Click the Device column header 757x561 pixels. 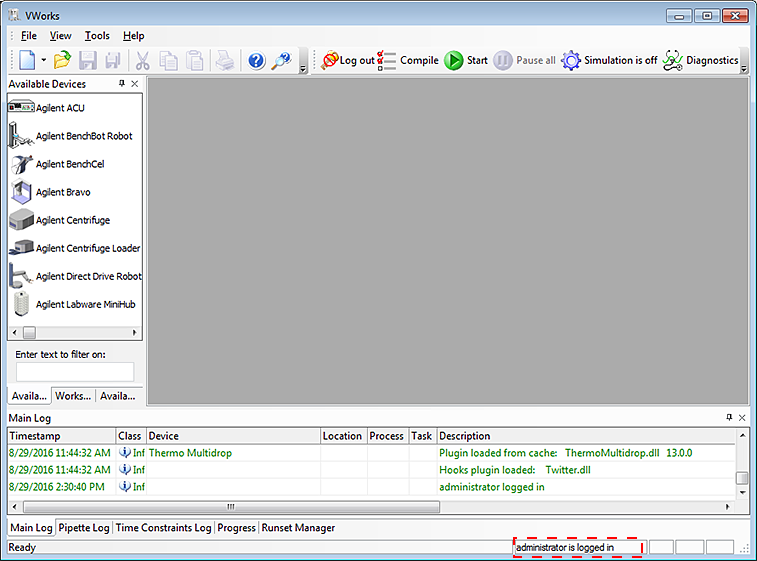point(233,436)
